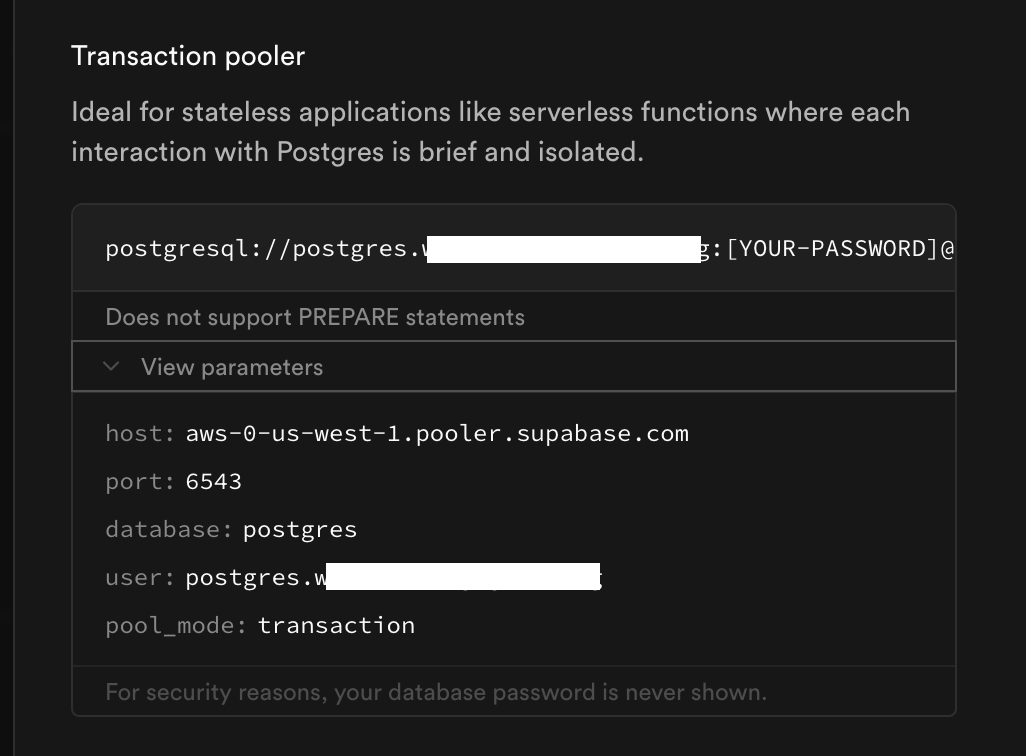Click the "Transaction pooler" heading
Viewport: 1026px width, 756px height.
(188, 56)
